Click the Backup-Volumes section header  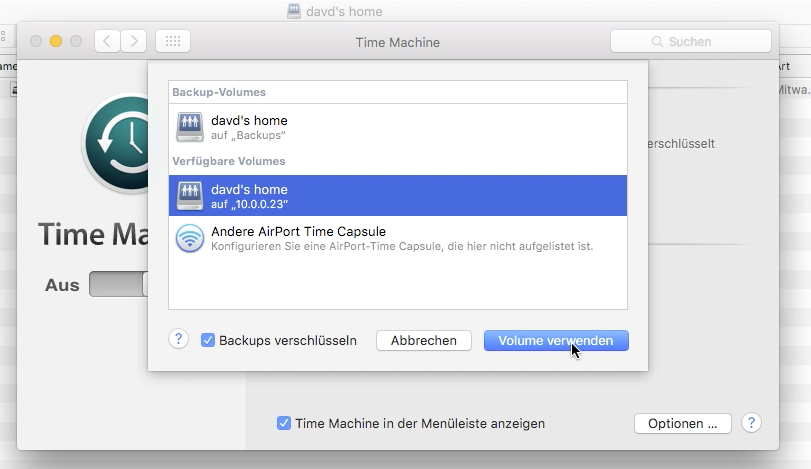click(x=219, y=92)
